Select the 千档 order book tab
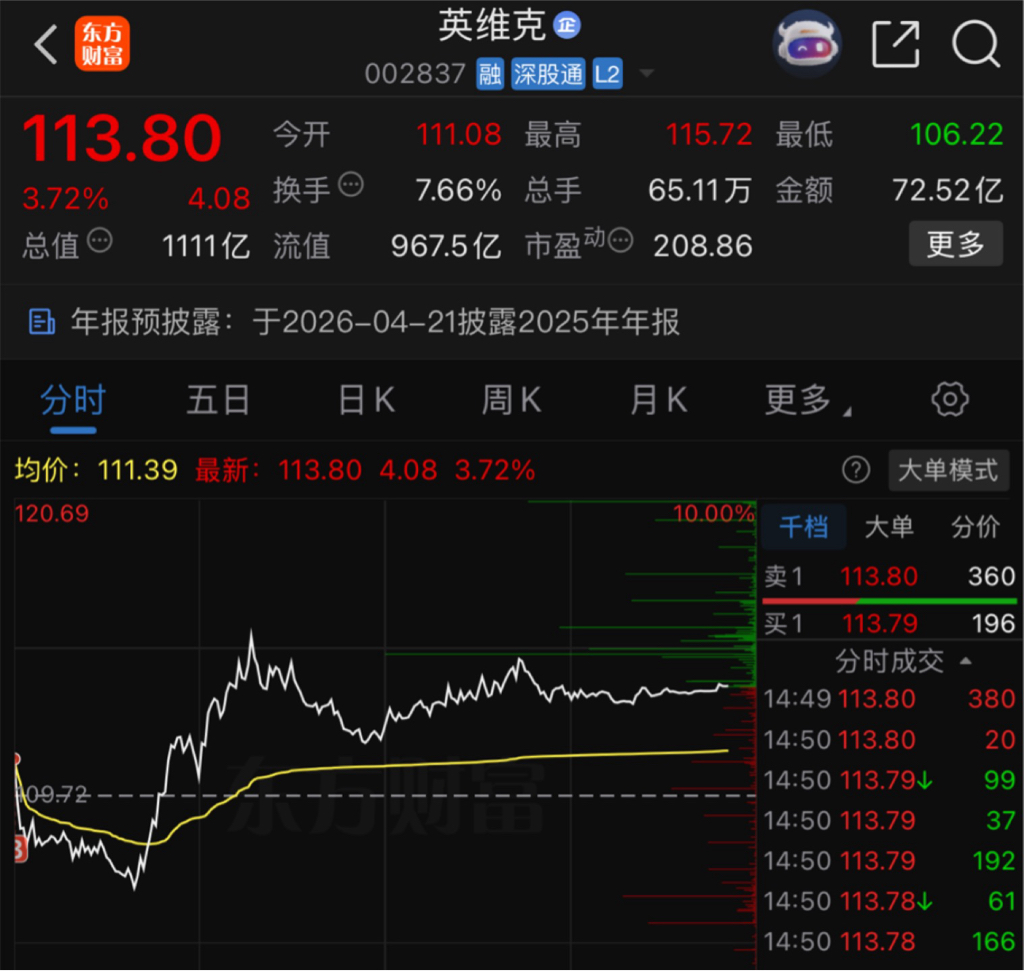The width and height of the screenshot is (1024, 971). 804,527
